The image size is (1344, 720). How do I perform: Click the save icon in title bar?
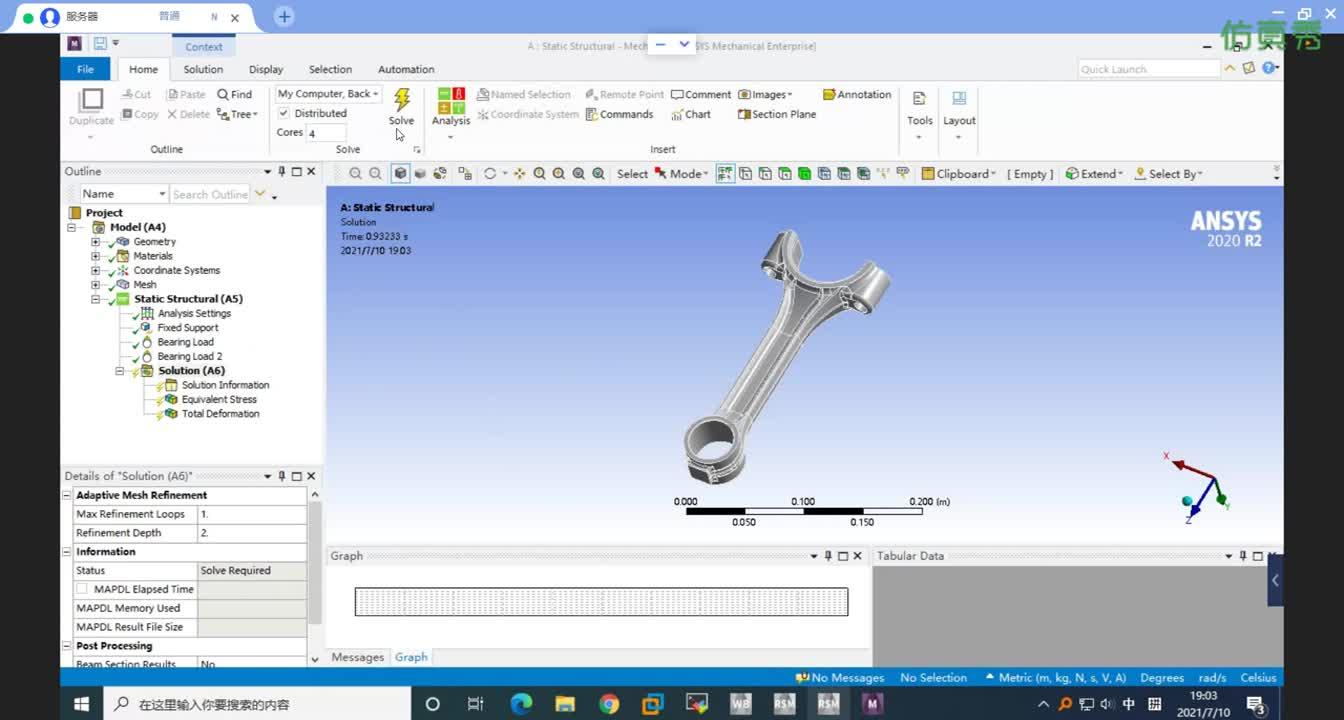(100, 43)
